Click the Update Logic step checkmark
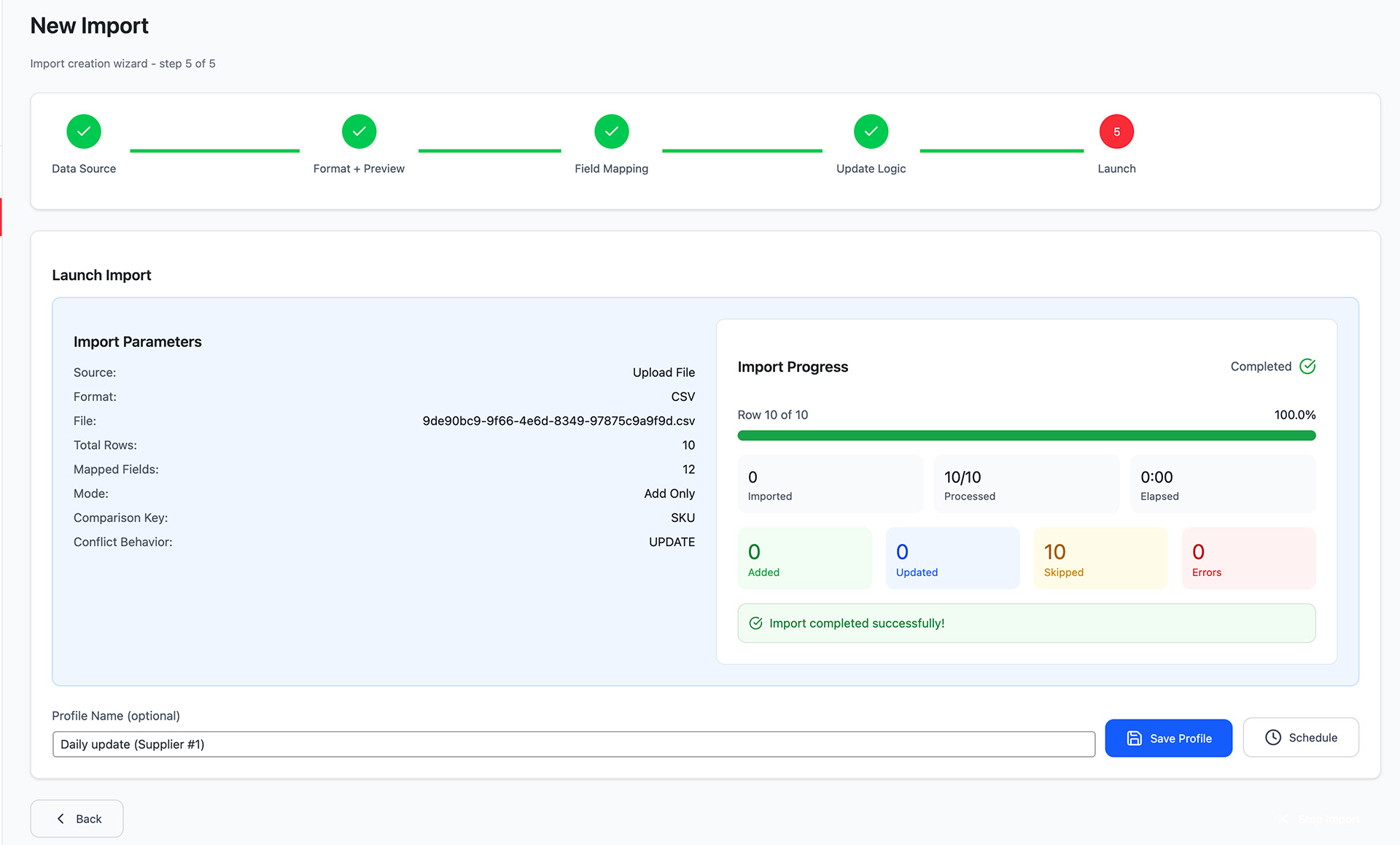The width and height of the screenshot is (1400, 845). click(871, 132)
